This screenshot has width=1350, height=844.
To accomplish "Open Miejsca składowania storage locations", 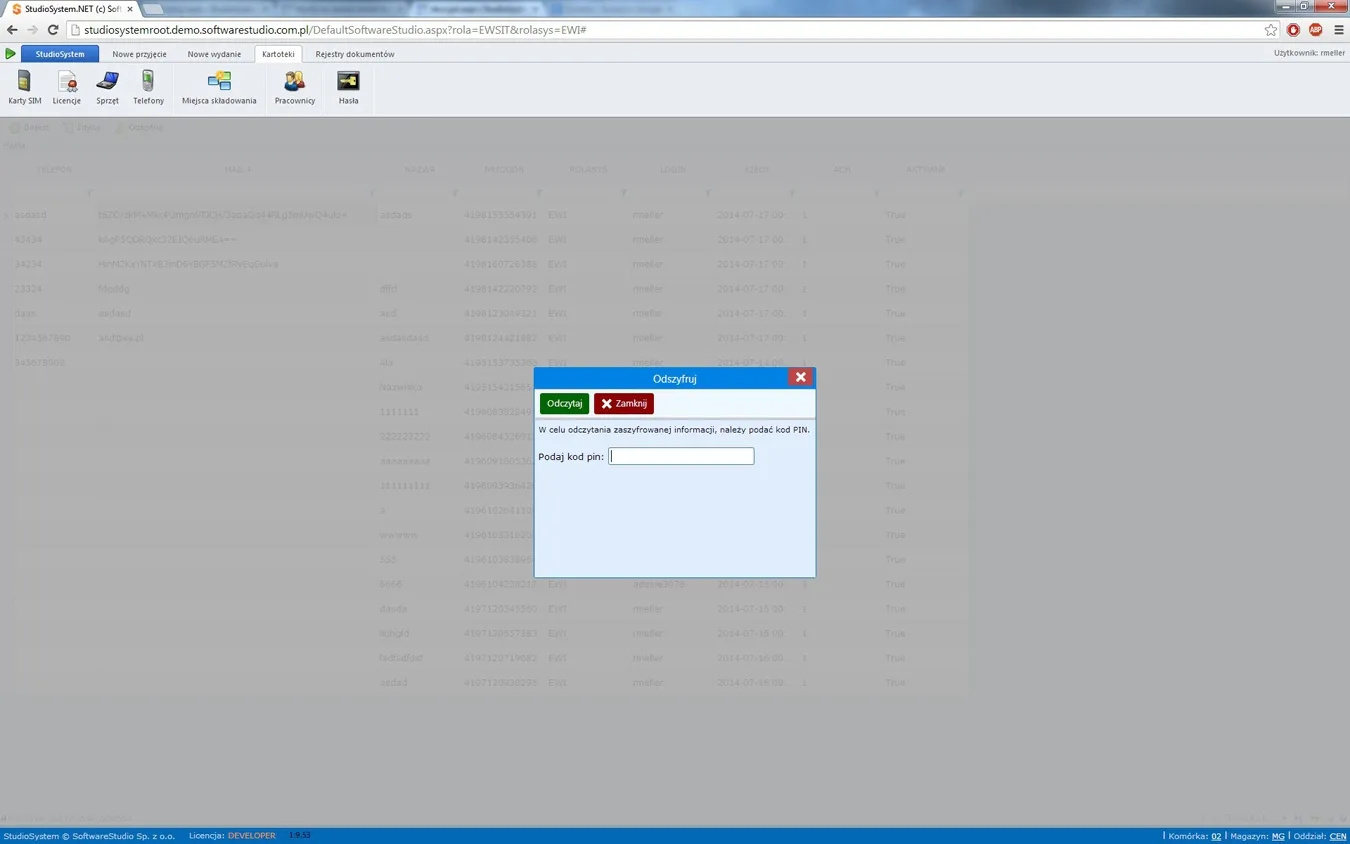I will (219, 88).
